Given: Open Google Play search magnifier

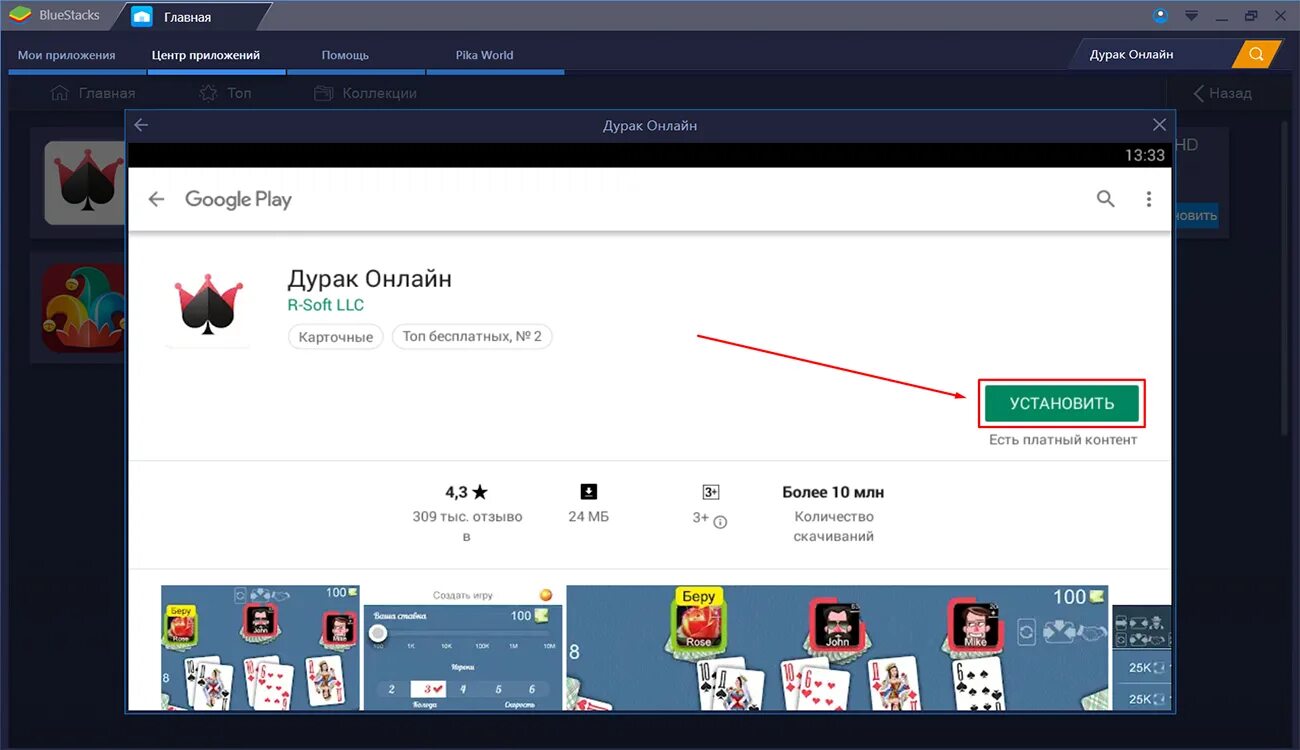Looking at the screenshot, I should [1105, 199].
